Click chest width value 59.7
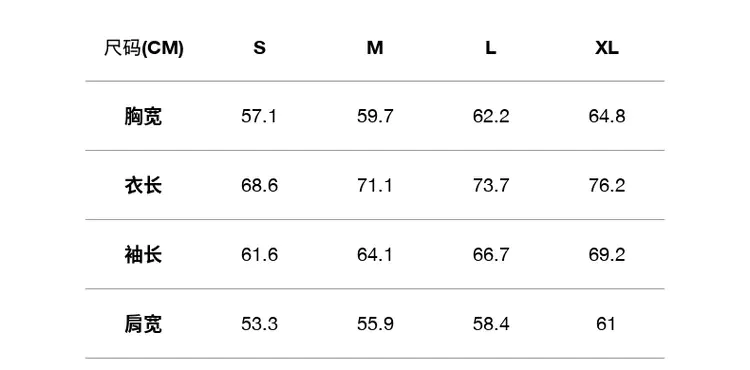750x370 pixels. [375, 116]
